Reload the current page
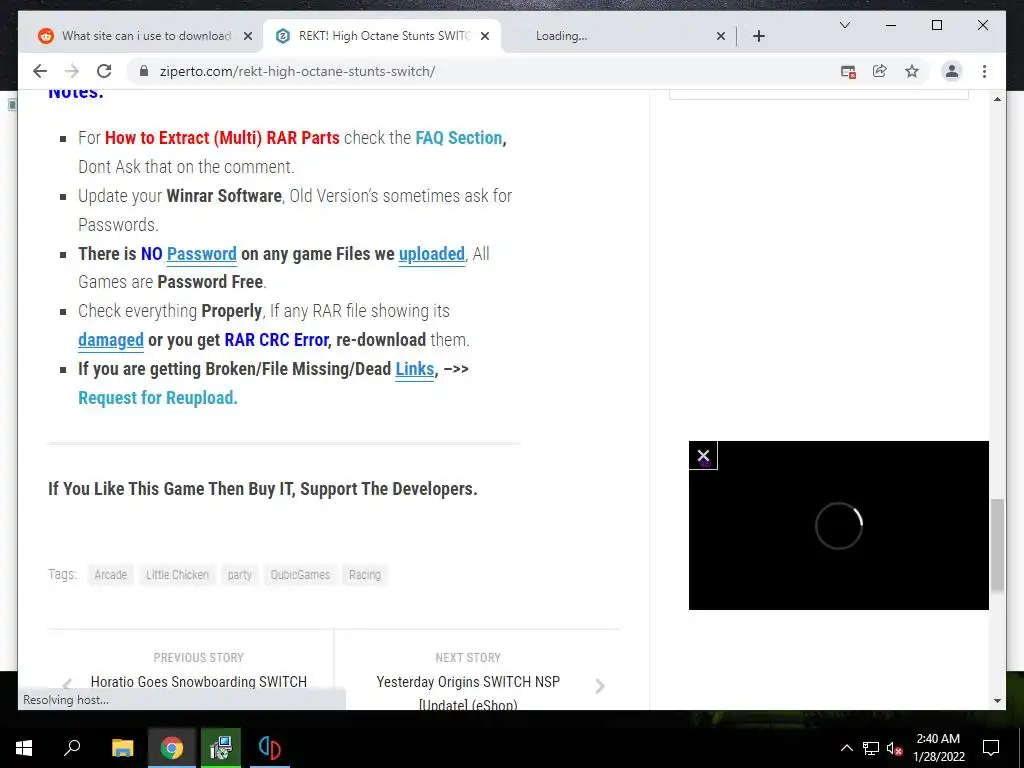 (104, 71)
